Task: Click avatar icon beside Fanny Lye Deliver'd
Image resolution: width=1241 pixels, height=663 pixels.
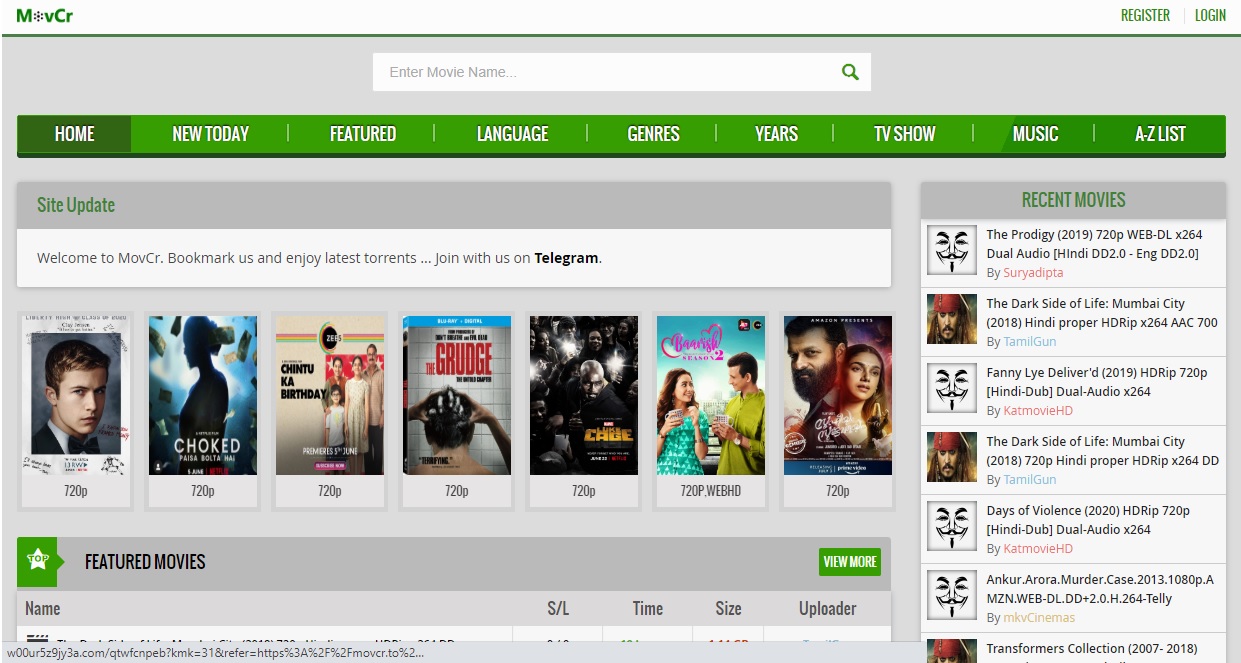Action: (x=952, y=388)
